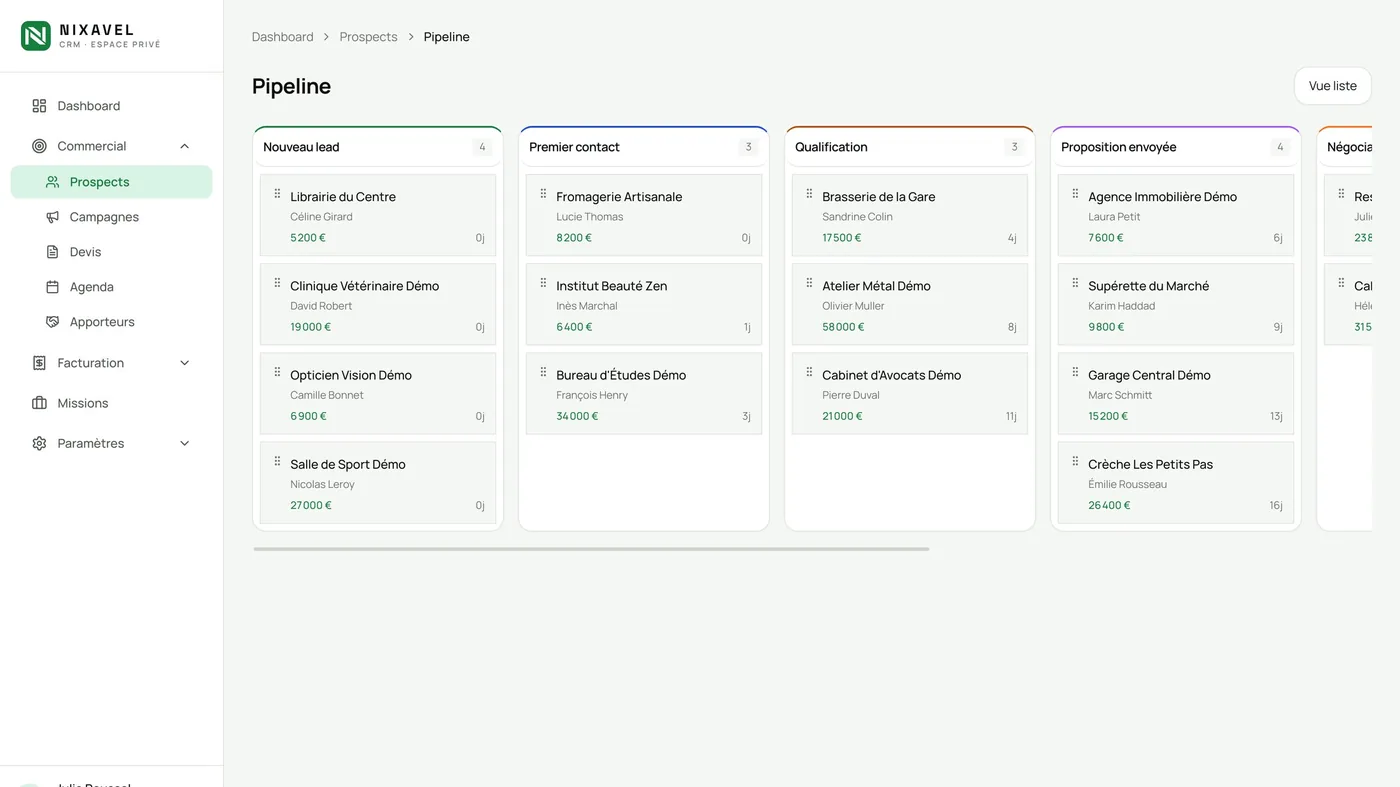Follow the Dashboard breadcrumb link
Image resolution: width=1400 pixels, height=787 pixels.
tap(283, 37)
